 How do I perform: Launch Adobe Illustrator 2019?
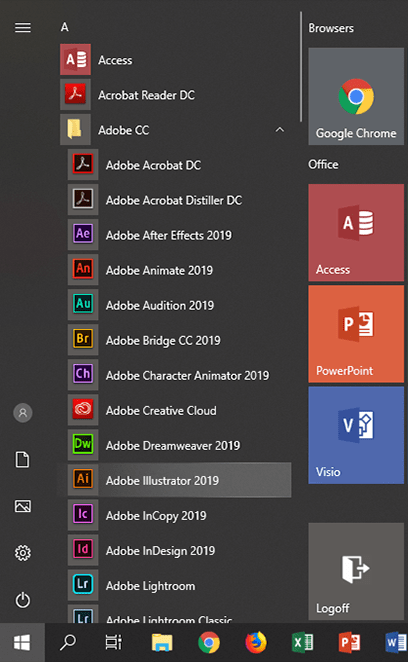pos(175,480)
